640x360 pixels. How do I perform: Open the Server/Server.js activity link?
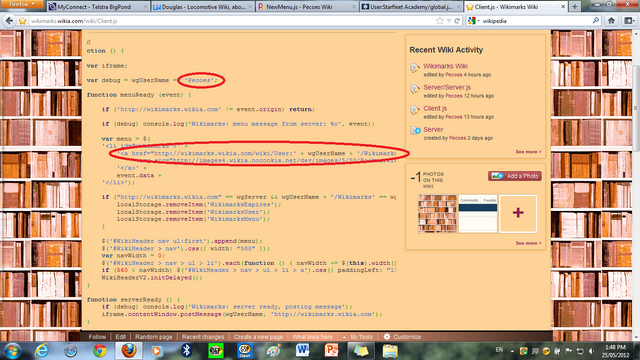coord(447,87)
